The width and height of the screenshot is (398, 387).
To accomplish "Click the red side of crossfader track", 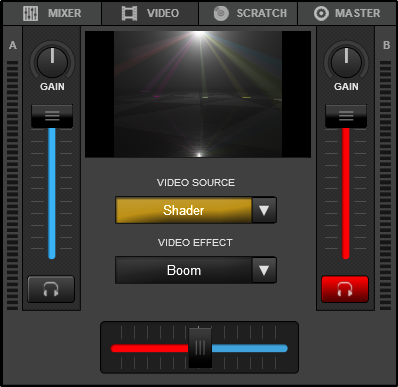I will click(150, 348).
